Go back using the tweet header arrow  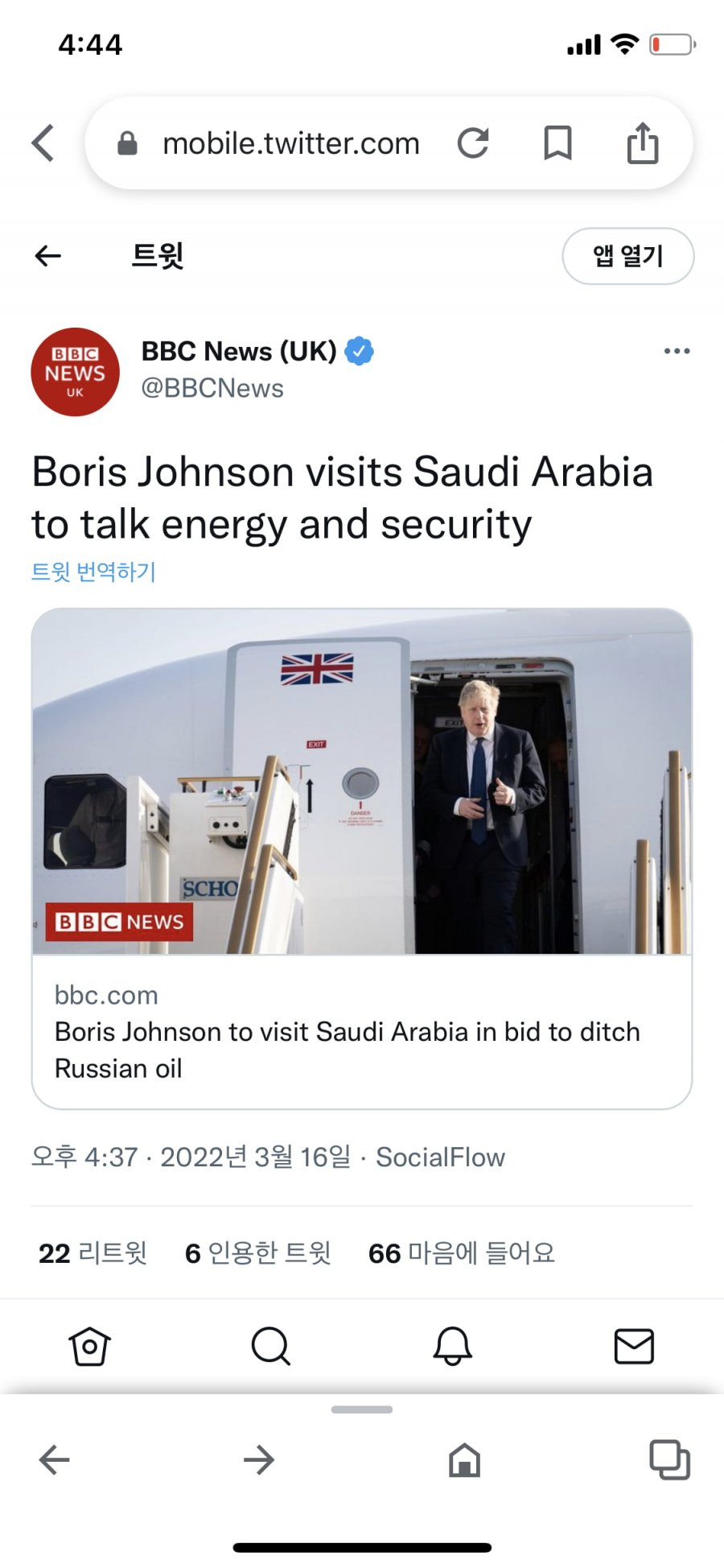(48, 256)
